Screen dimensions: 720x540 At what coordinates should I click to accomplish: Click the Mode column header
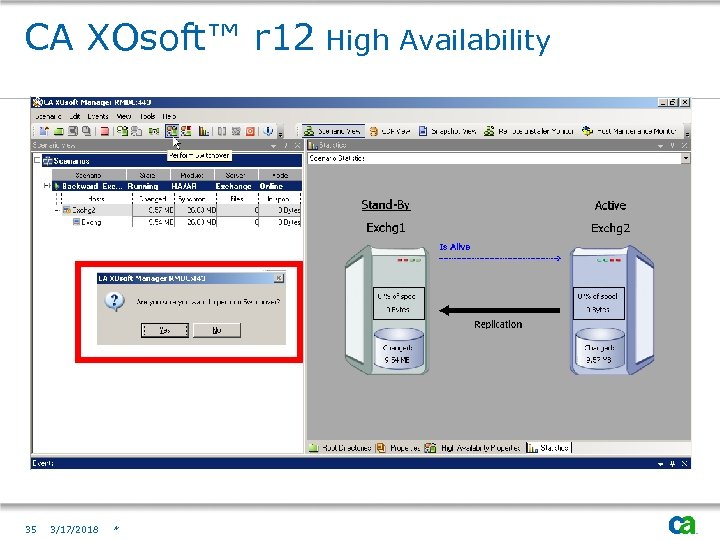coord(280,175)
